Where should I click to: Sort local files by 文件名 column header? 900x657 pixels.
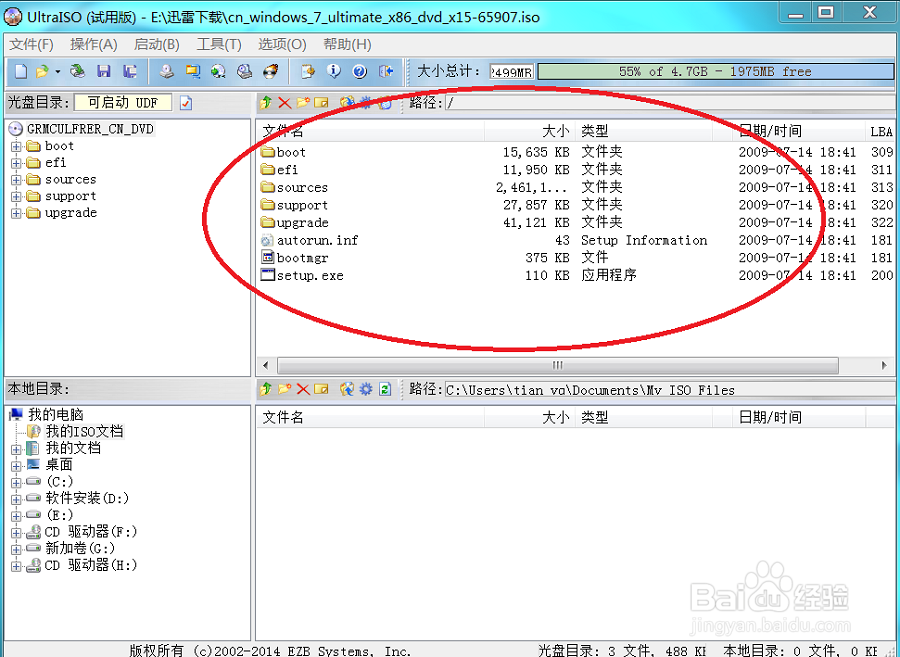point(370,417)
